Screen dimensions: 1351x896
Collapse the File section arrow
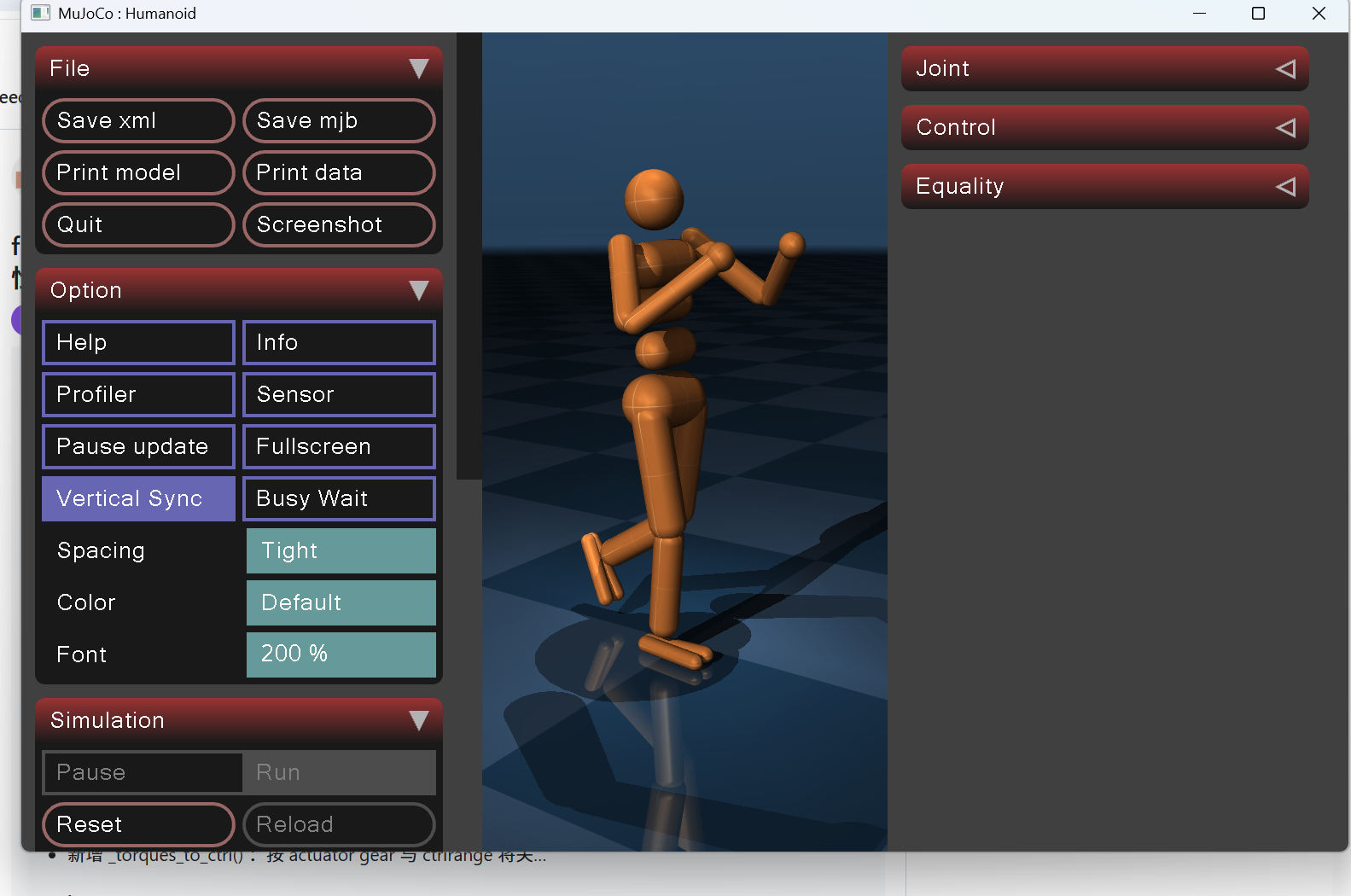418,68
